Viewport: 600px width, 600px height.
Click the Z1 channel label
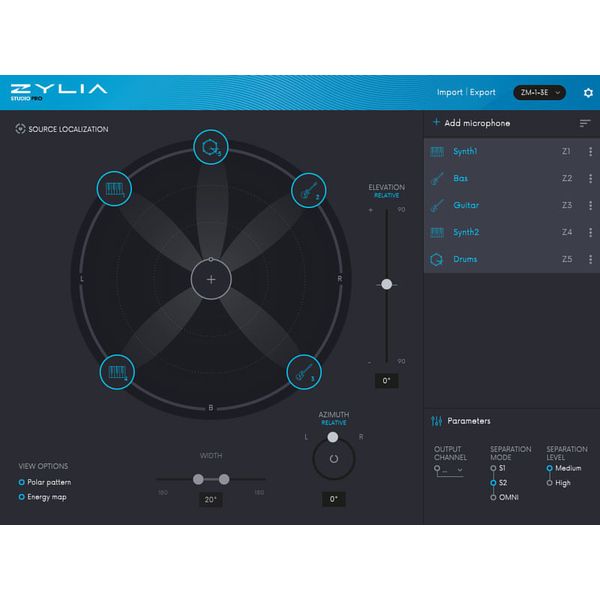tap(566, 152)
